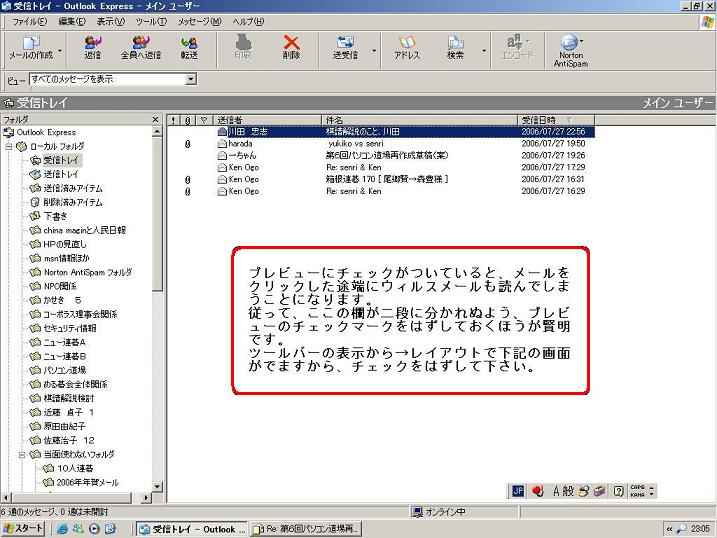717x538 pixels.
Task: Click up arrow of folder pane scrollbar
Action: [157, 132]
